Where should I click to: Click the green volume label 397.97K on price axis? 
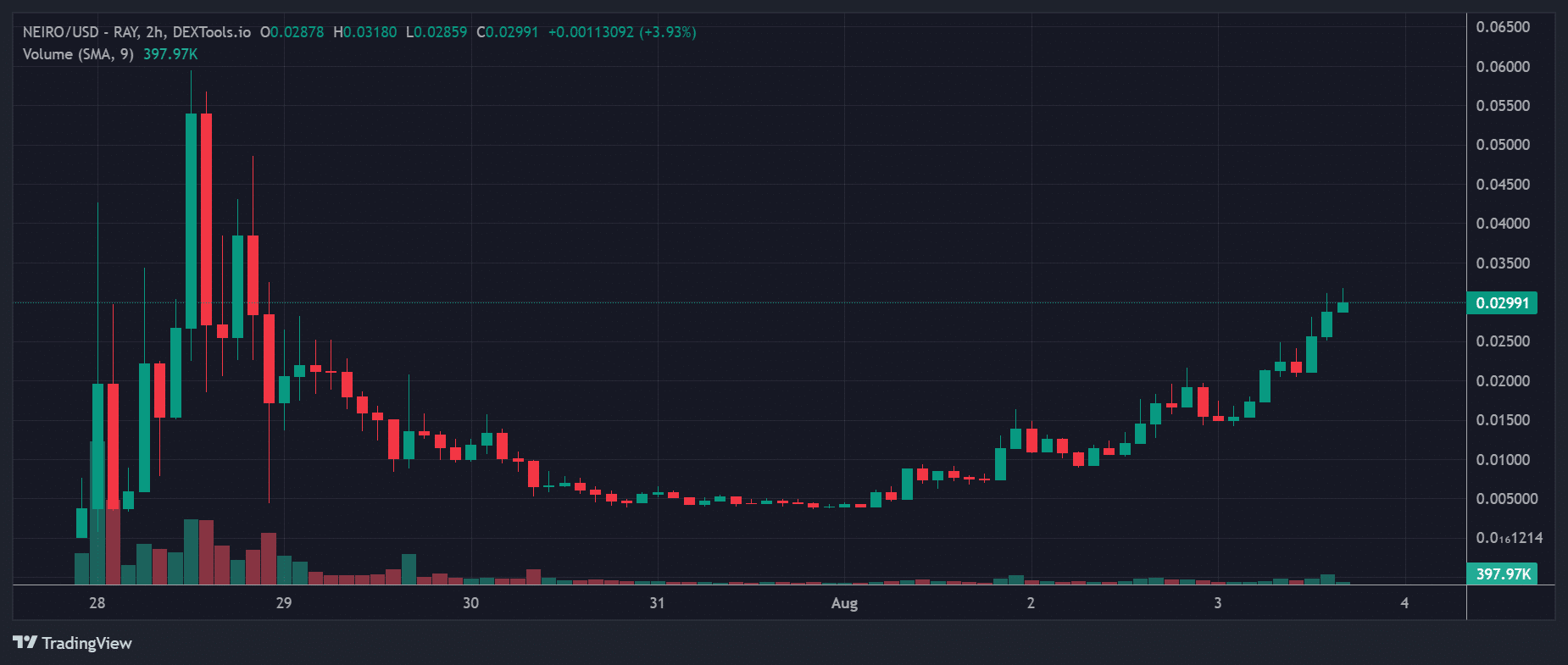1502,574
